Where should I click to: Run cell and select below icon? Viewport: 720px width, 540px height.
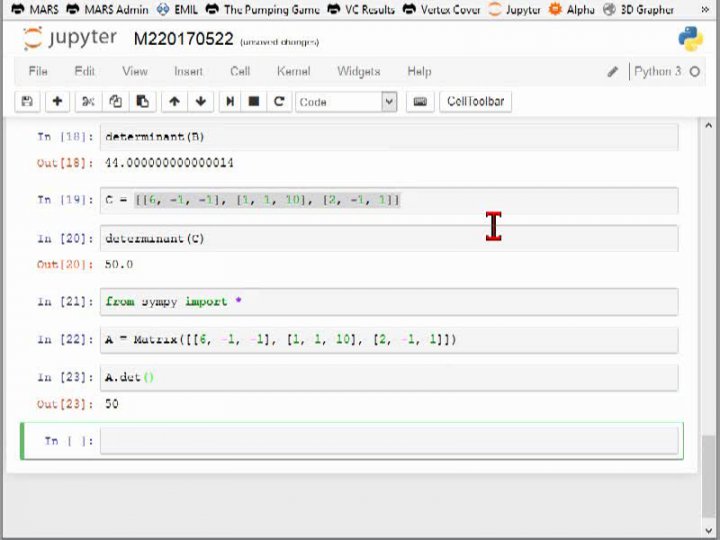pyautogui.click(x=230, y=101)
